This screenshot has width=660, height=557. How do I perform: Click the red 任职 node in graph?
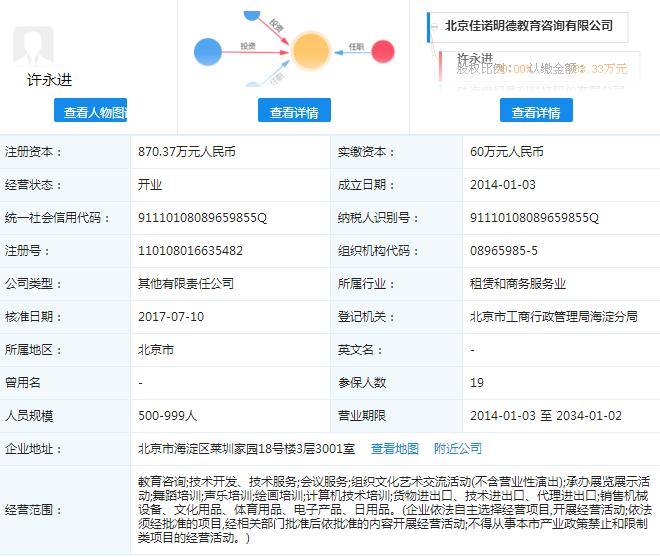(x=383, y=51)
